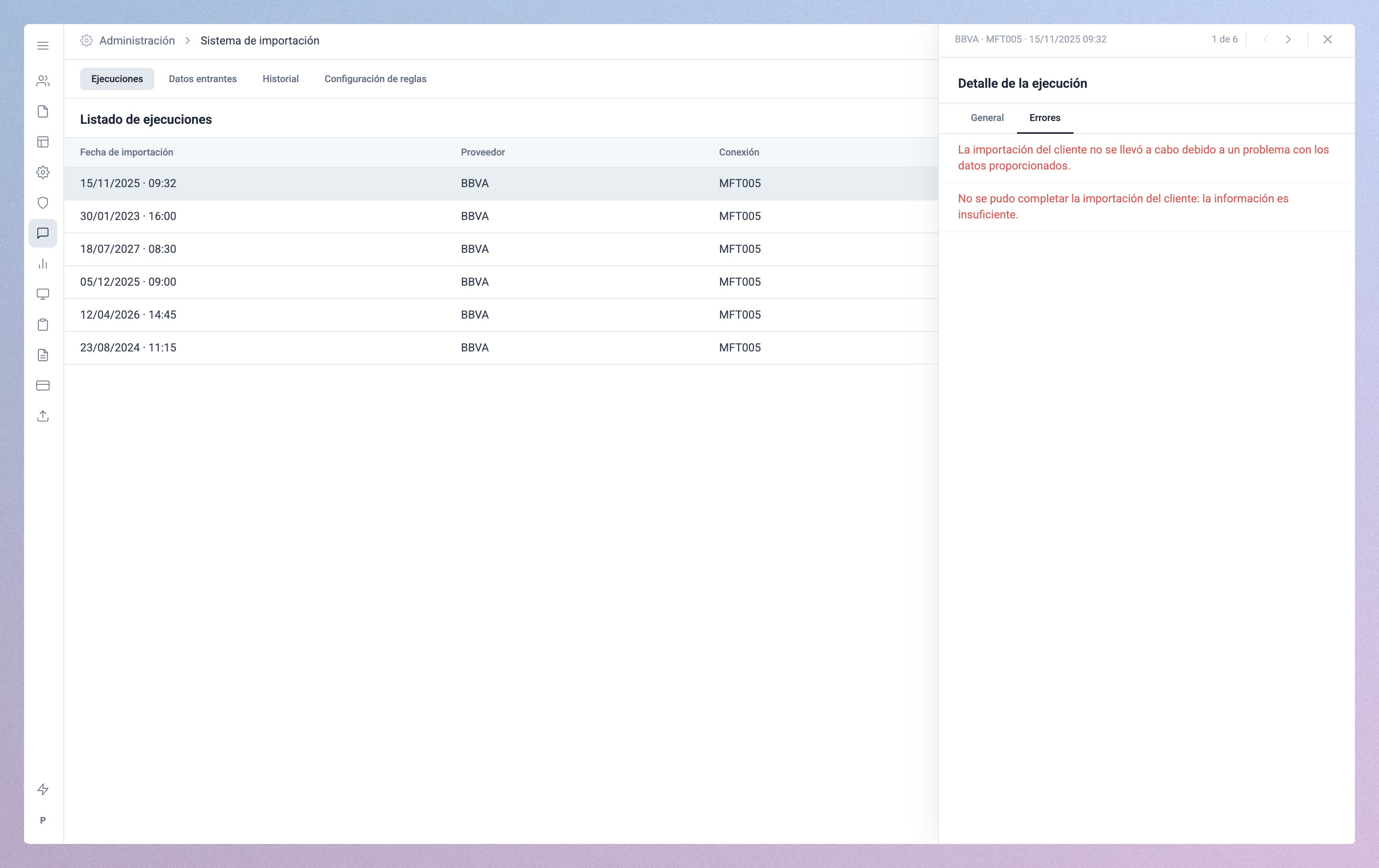The width and height of the screenshot is (1379, 868).
Task: Click the lightning bolt icon
Action: pos(43,789)
